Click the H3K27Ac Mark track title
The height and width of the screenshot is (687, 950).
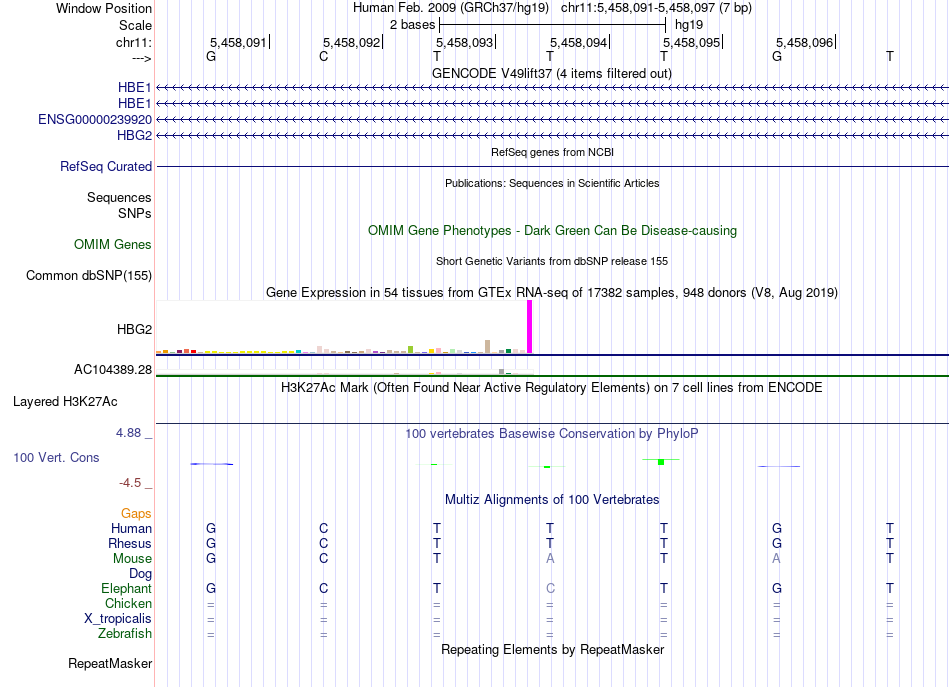pyautogui.click(x=552, y=388)
